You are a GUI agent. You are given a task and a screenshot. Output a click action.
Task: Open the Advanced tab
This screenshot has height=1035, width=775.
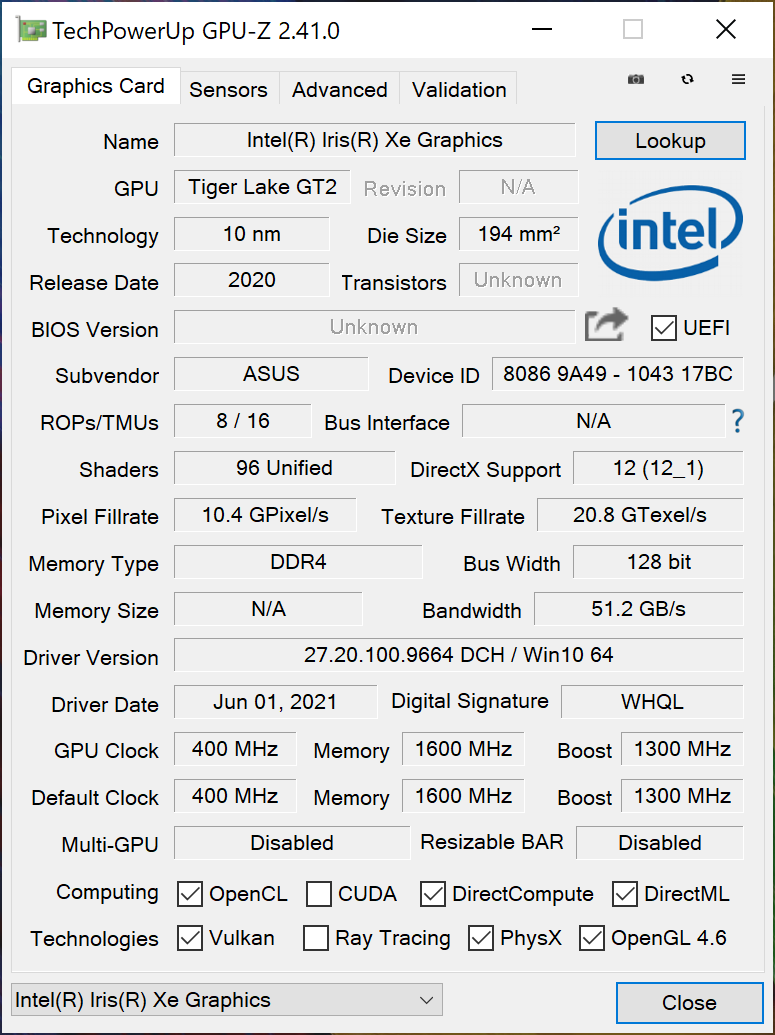tap(339, 89)
